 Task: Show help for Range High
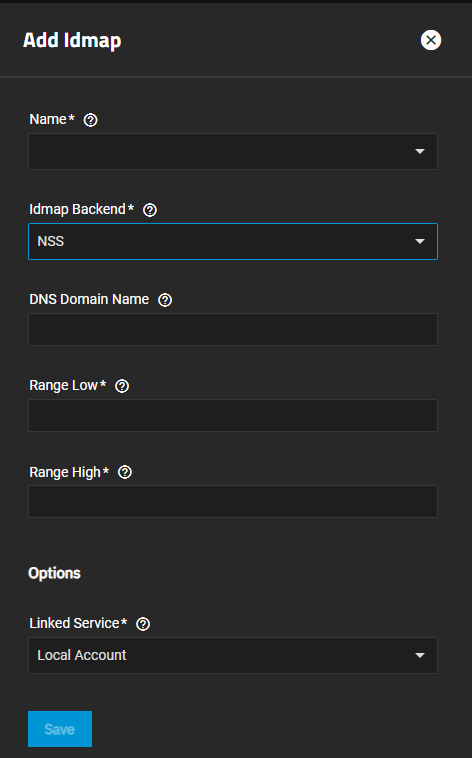click(x=125, y=472)
